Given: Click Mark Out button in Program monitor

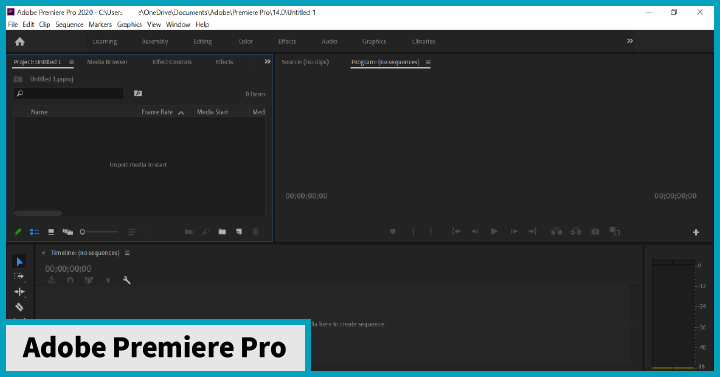Looking at the screenshot, I should tap(431, 231).
